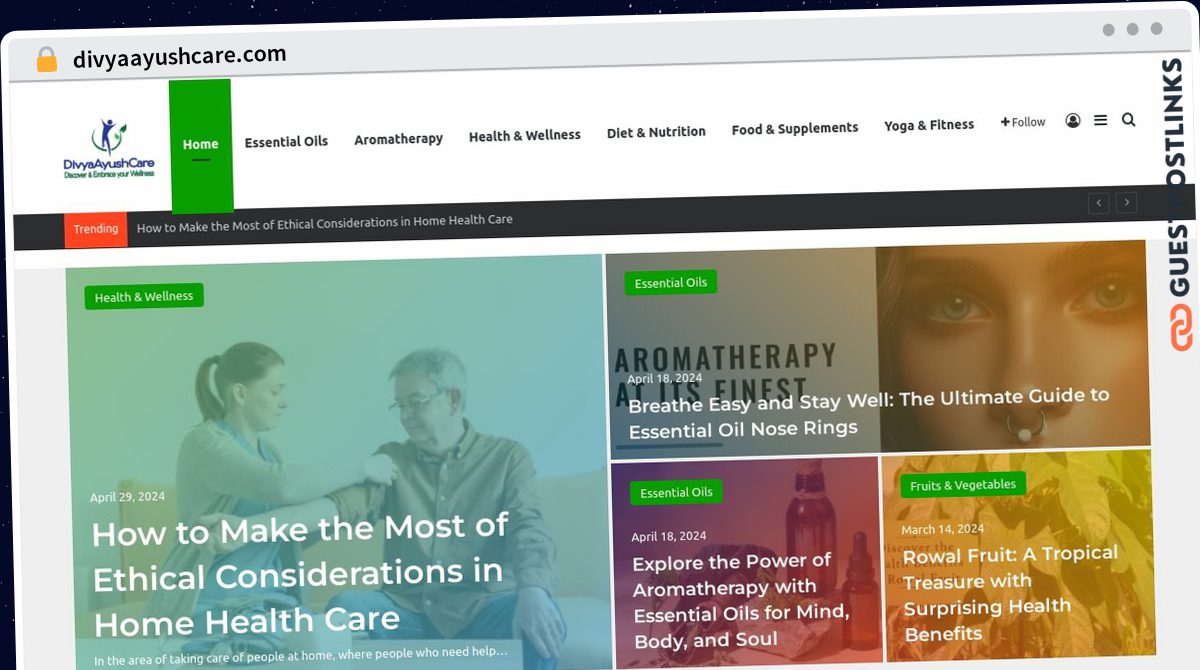Open the hamburger sidebar menu icon
Image resolution: width=1200 pixels, height=670 pixels.
pyautogui.click(x=1100, y=120)
